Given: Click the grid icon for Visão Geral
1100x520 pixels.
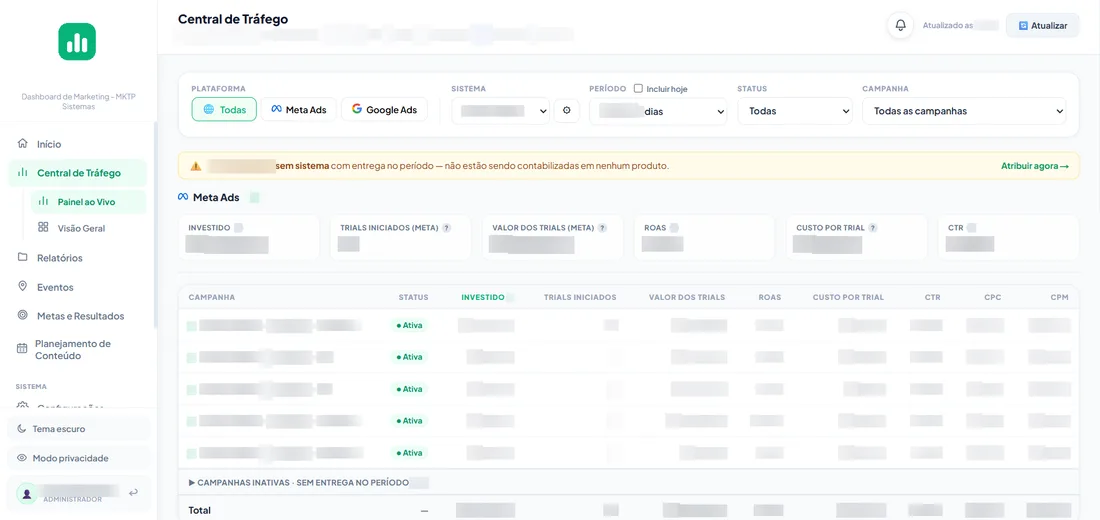Looking at the screenshot, I should click(x=43, y=227).
